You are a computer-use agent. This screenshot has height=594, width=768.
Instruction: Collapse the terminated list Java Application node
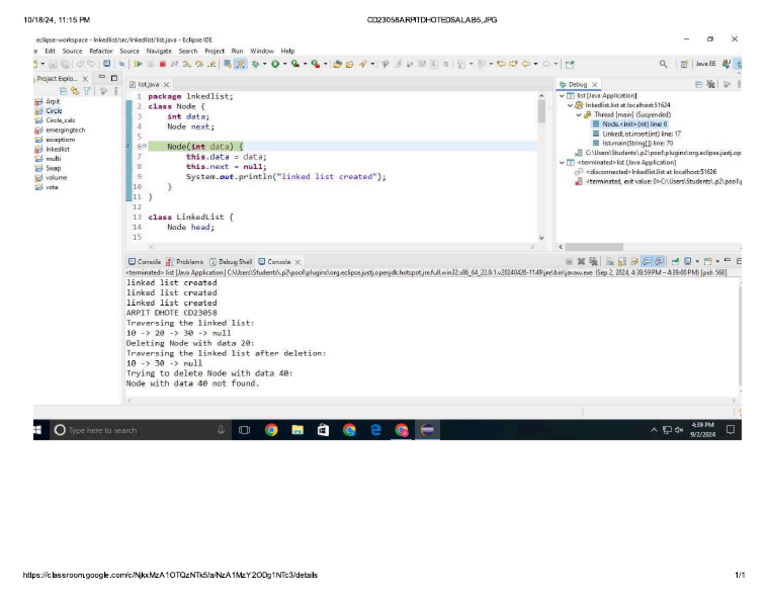[562, 162]
